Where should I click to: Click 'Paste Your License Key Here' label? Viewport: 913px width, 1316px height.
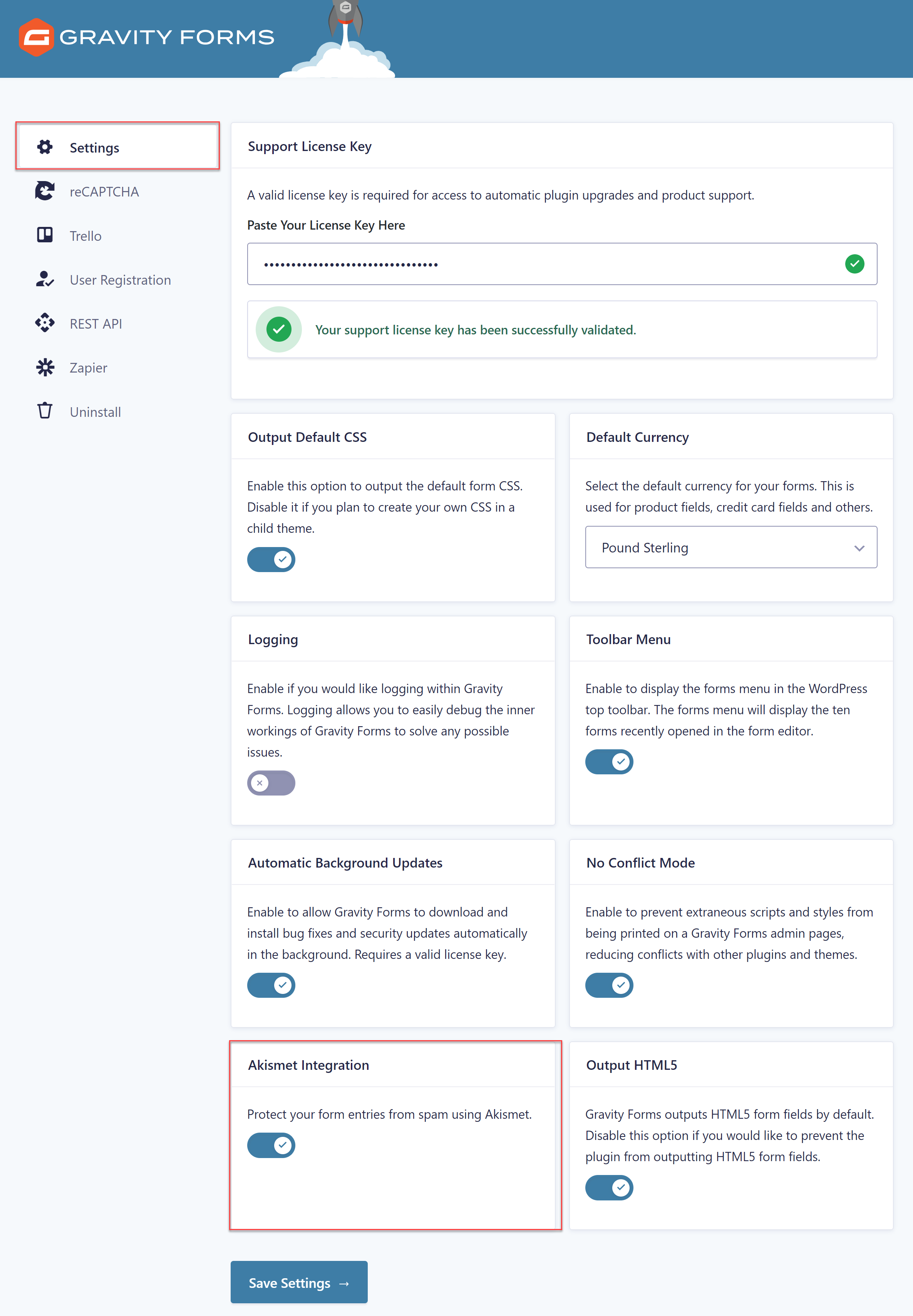pos(326,225)
